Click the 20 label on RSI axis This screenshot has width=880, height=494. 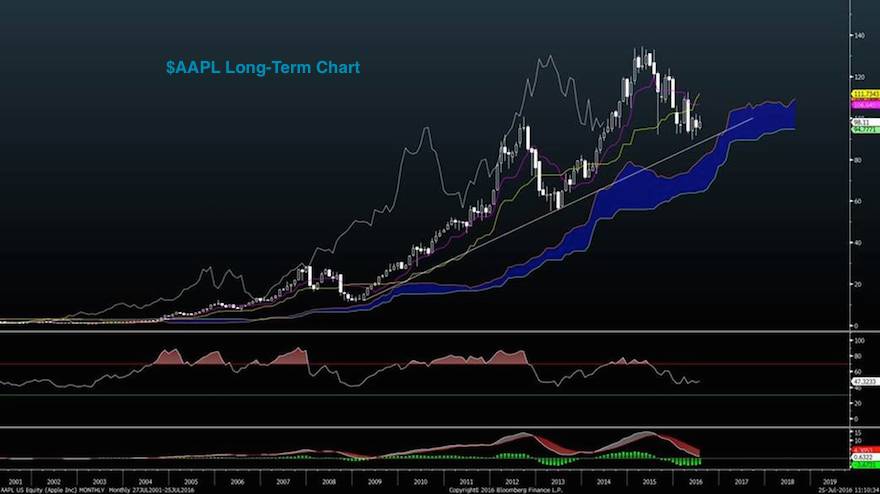[x=858, y=404]
